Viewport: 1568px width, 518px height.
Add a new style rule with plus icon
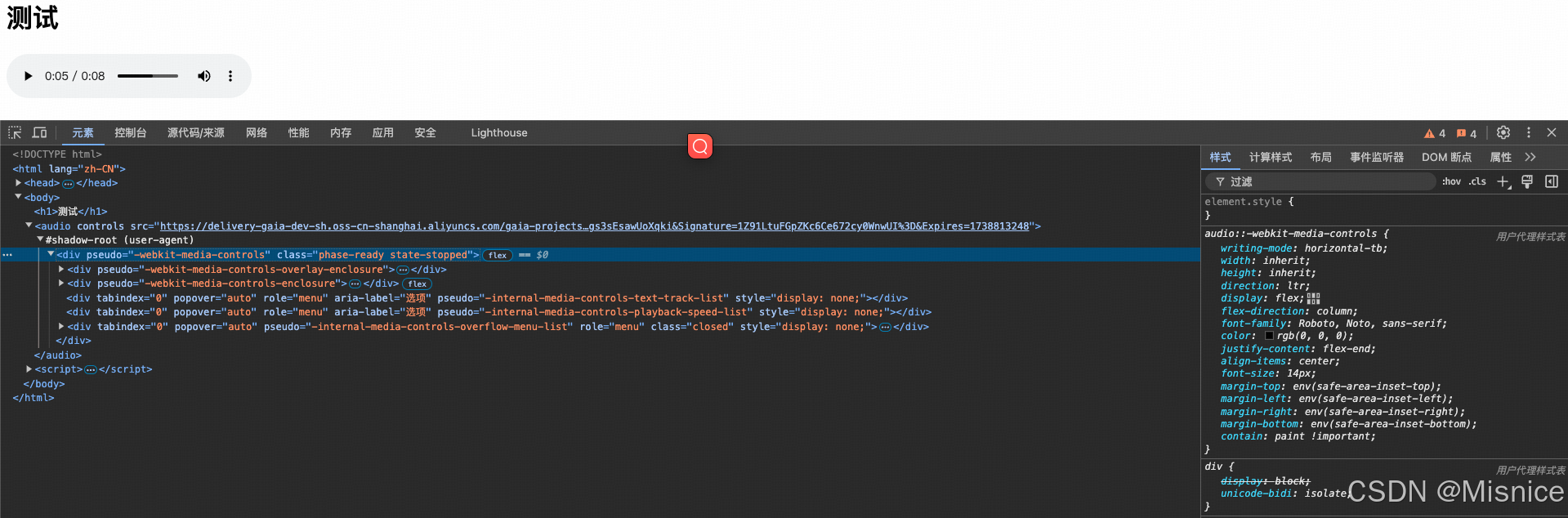(1503, 181)
